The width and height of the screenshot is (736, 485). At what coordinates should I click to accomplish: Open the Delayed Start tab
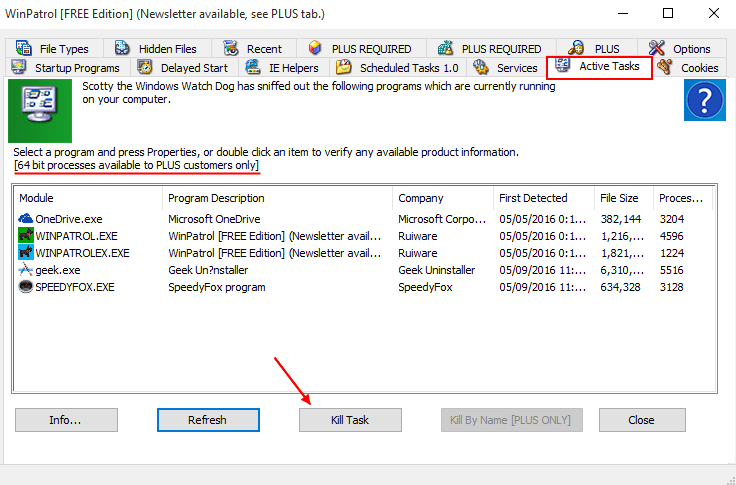coord(185,68)
